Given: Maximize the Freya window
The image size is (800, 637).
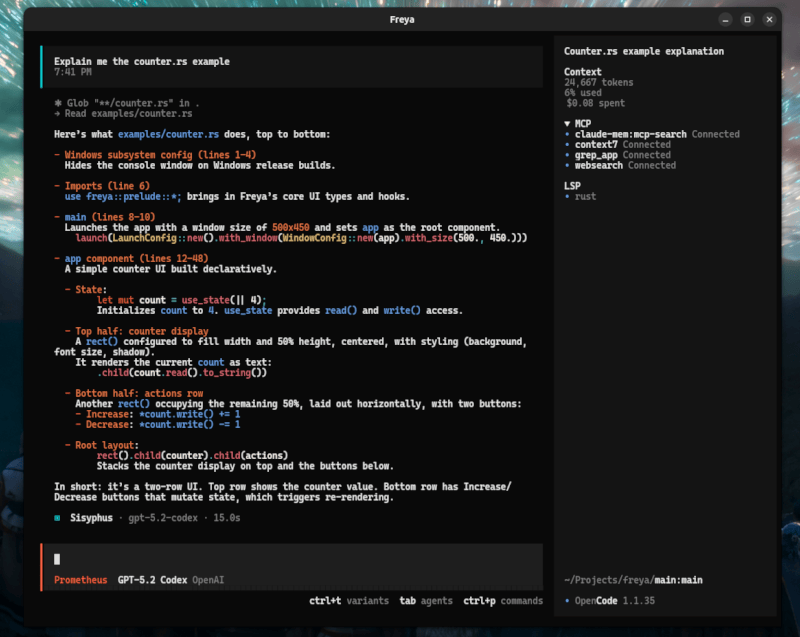Looking at the screenshot, I should (747, 19).
